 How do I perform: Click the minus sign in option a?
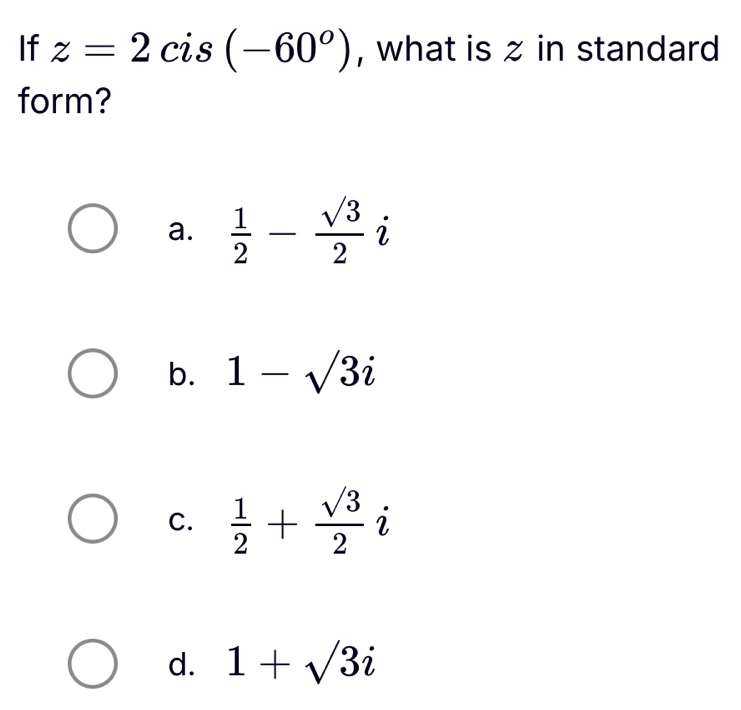click(286, 232)
